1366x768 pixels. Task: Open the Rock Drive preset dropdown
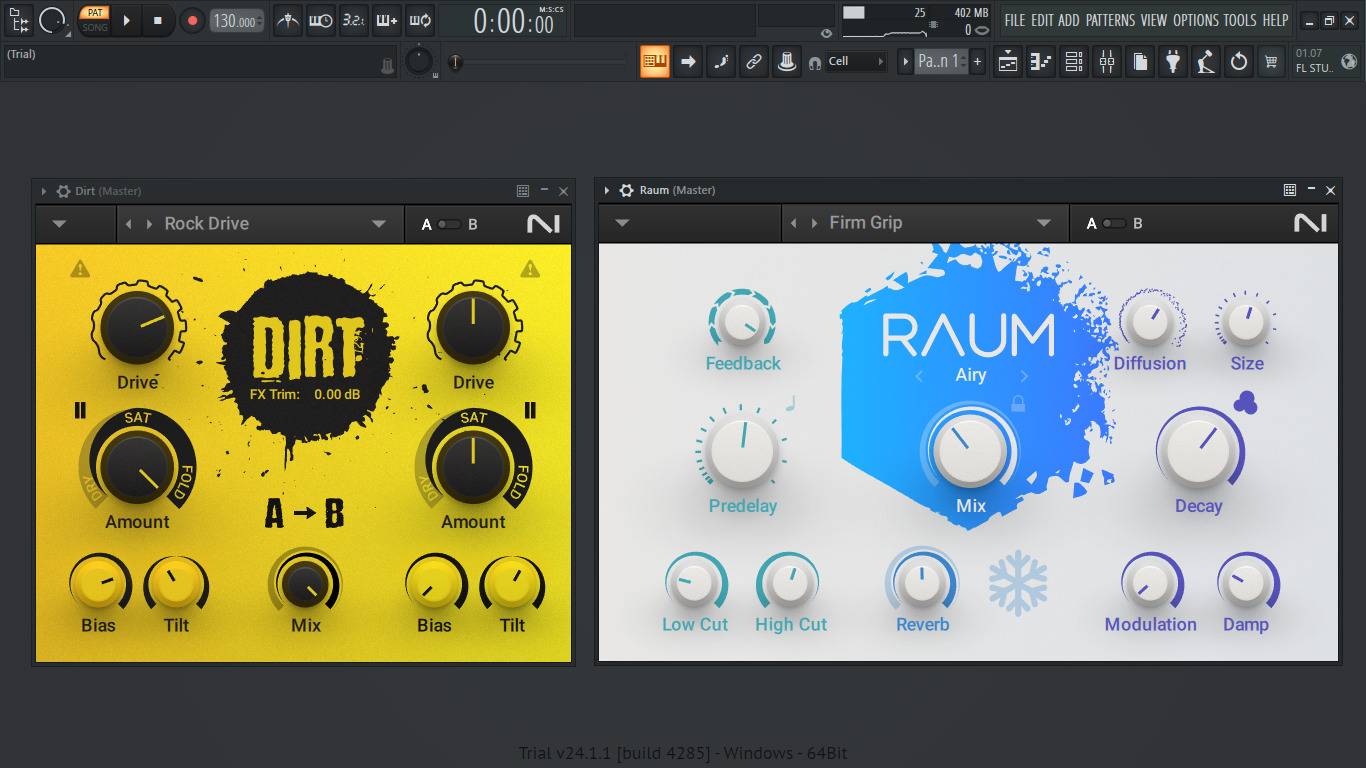click(x=379, y=224)
